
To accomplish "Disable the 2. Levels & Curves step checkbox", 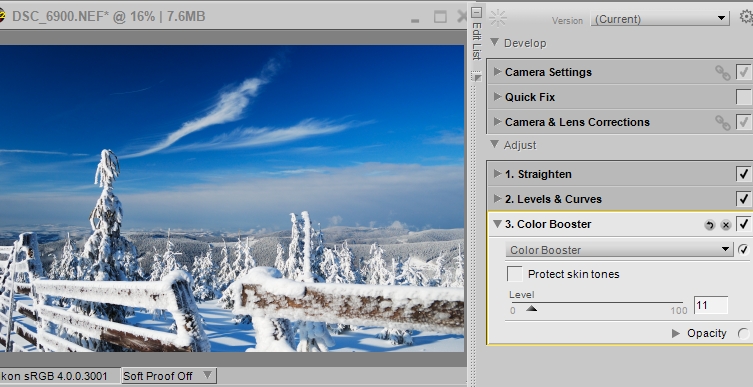I will [744, 199].
